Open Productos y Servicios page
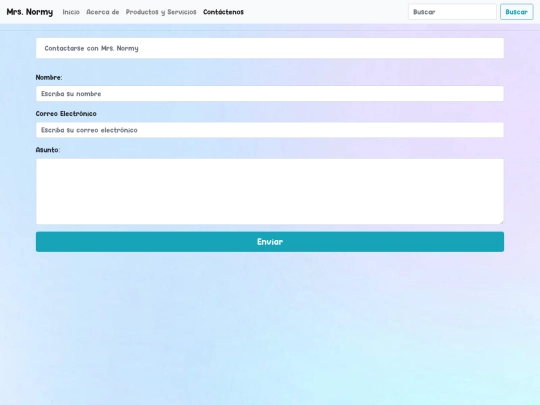This screenshot has height=405, width=540. pos(161,12)
